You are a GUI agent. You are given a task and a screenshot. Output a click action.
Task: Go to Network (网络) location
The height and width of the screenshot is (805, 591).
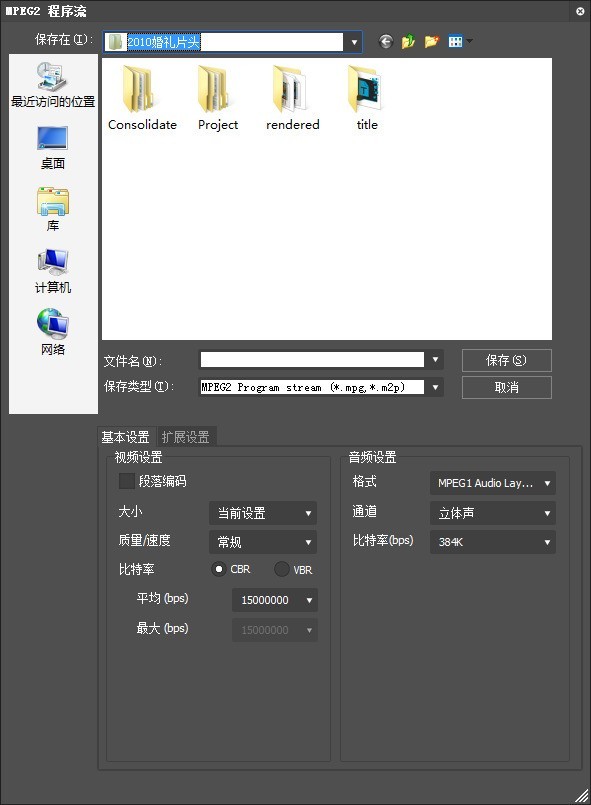click(x=53, y=332)
